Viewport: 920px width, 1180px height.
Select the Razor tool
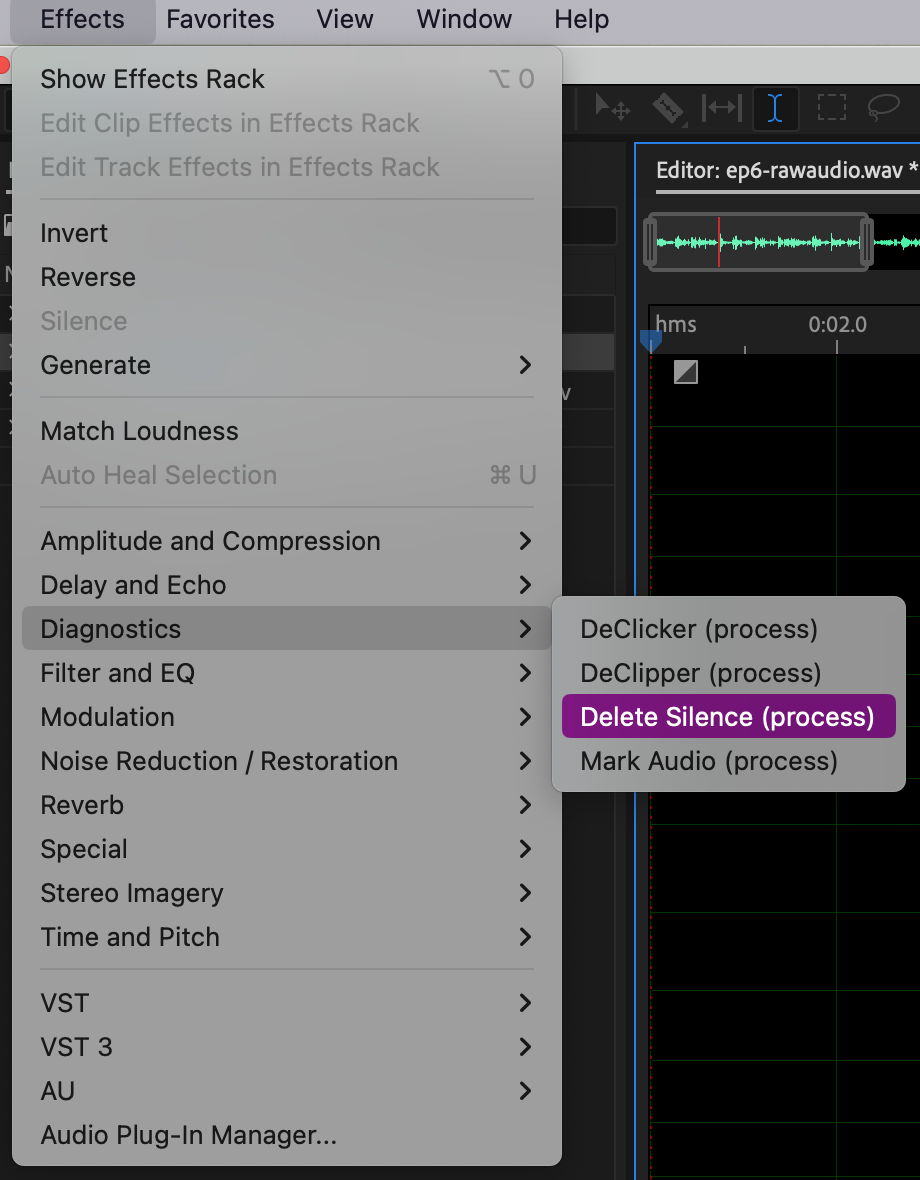tap(668, 107)
